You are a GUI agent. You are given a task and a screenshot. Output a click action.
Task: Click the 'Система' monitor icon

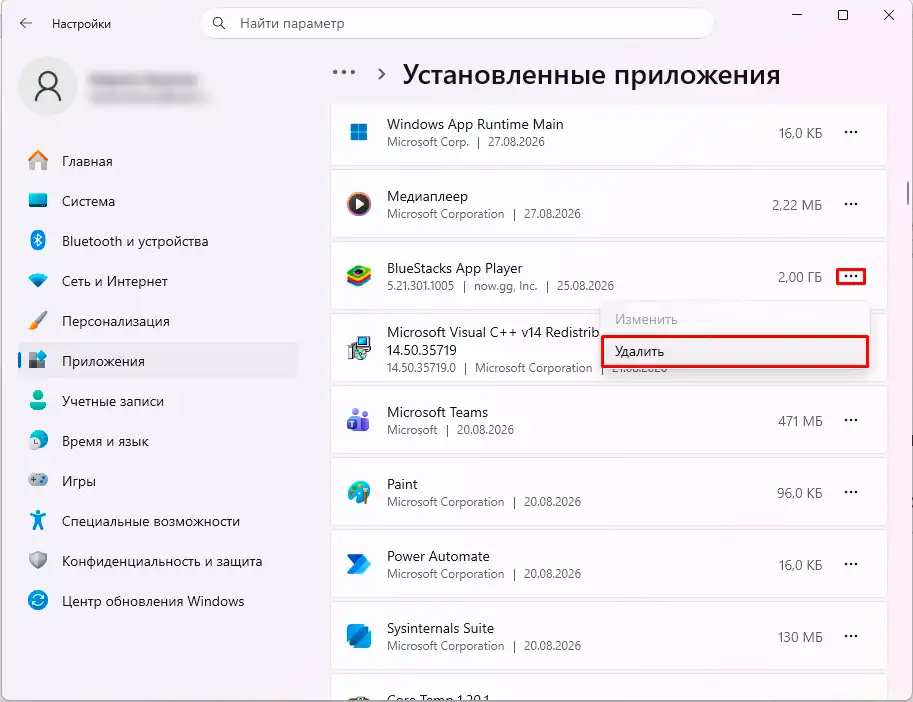[38, 201]
